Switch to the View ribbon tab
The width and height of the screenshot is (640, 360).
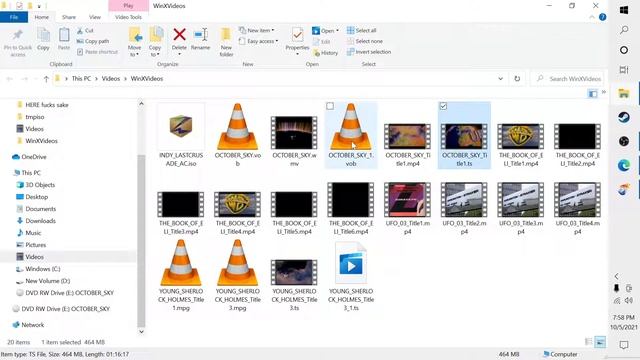95,17
